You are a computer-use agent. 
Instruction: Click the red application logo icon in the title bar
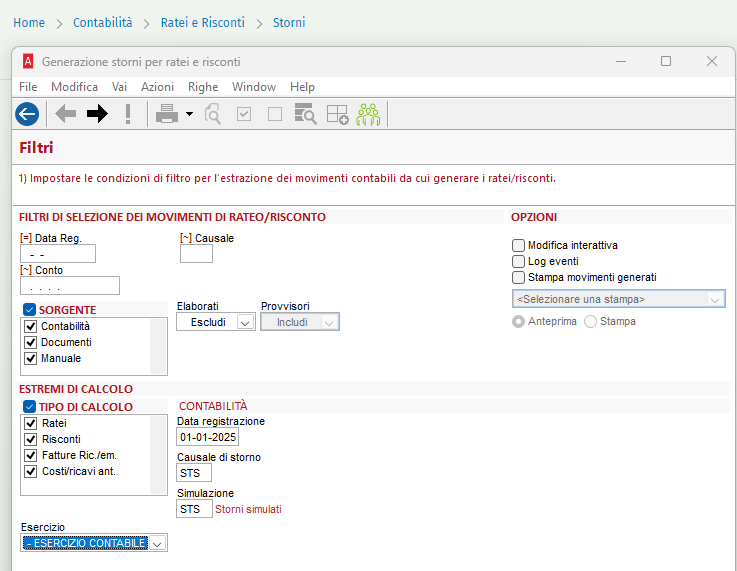pyautogui.click(x=28, y=62)
